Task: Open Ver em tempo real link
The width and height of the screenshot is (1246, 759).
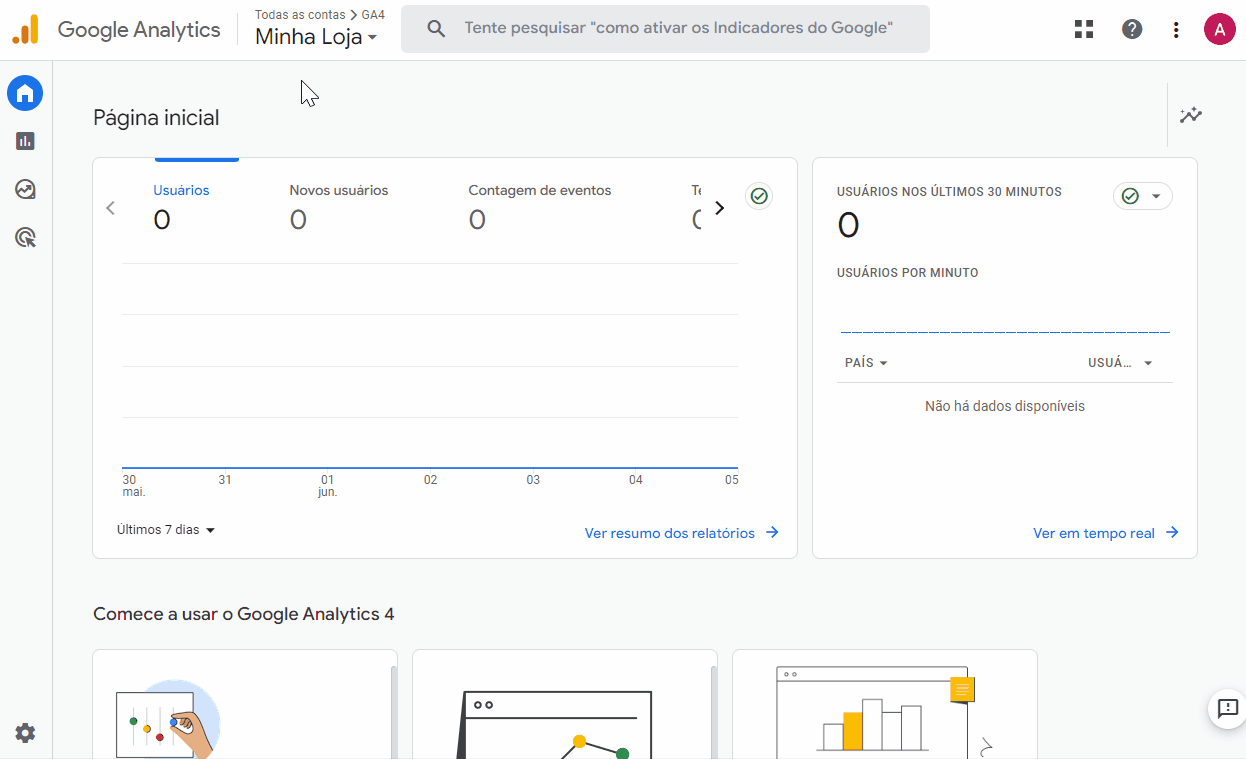Action: coord(1106,533)
